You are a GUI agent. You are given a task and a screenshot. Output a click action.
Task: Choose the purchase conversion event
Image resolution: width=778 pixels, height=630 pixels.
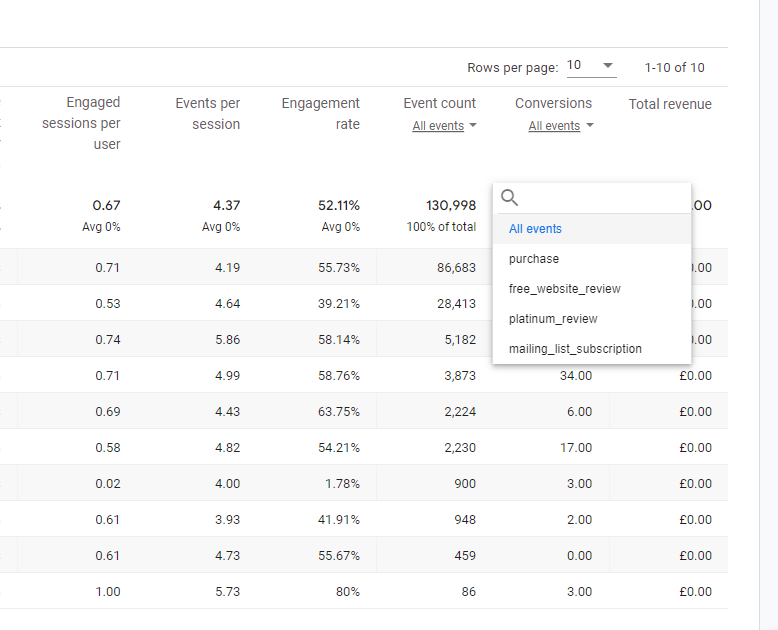[x=534, y=259]
